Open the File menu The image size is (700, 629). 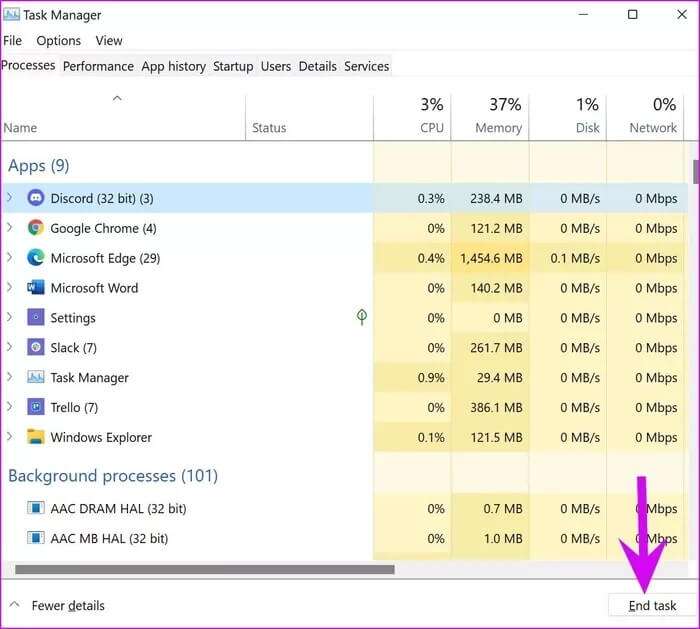coord(12,41)
